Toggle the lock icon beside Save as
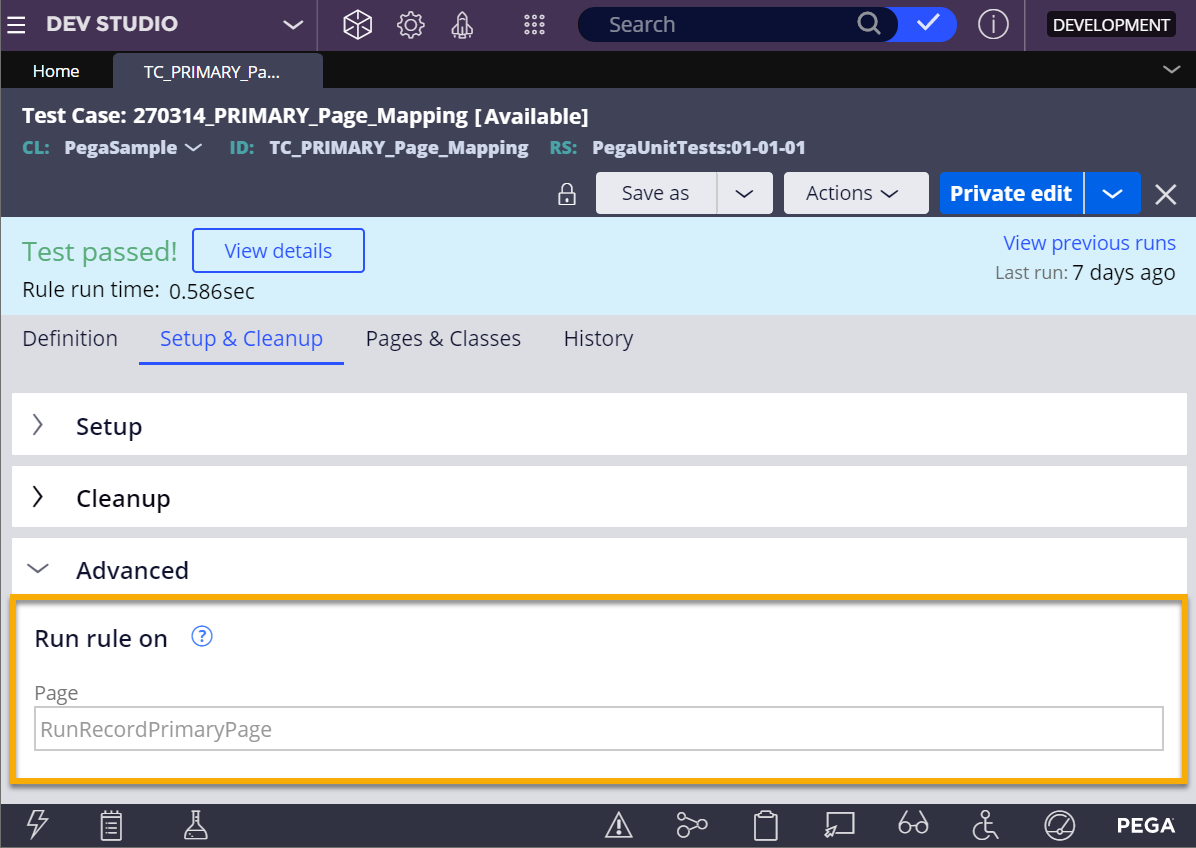The image size is (1196, 848). 567,194
